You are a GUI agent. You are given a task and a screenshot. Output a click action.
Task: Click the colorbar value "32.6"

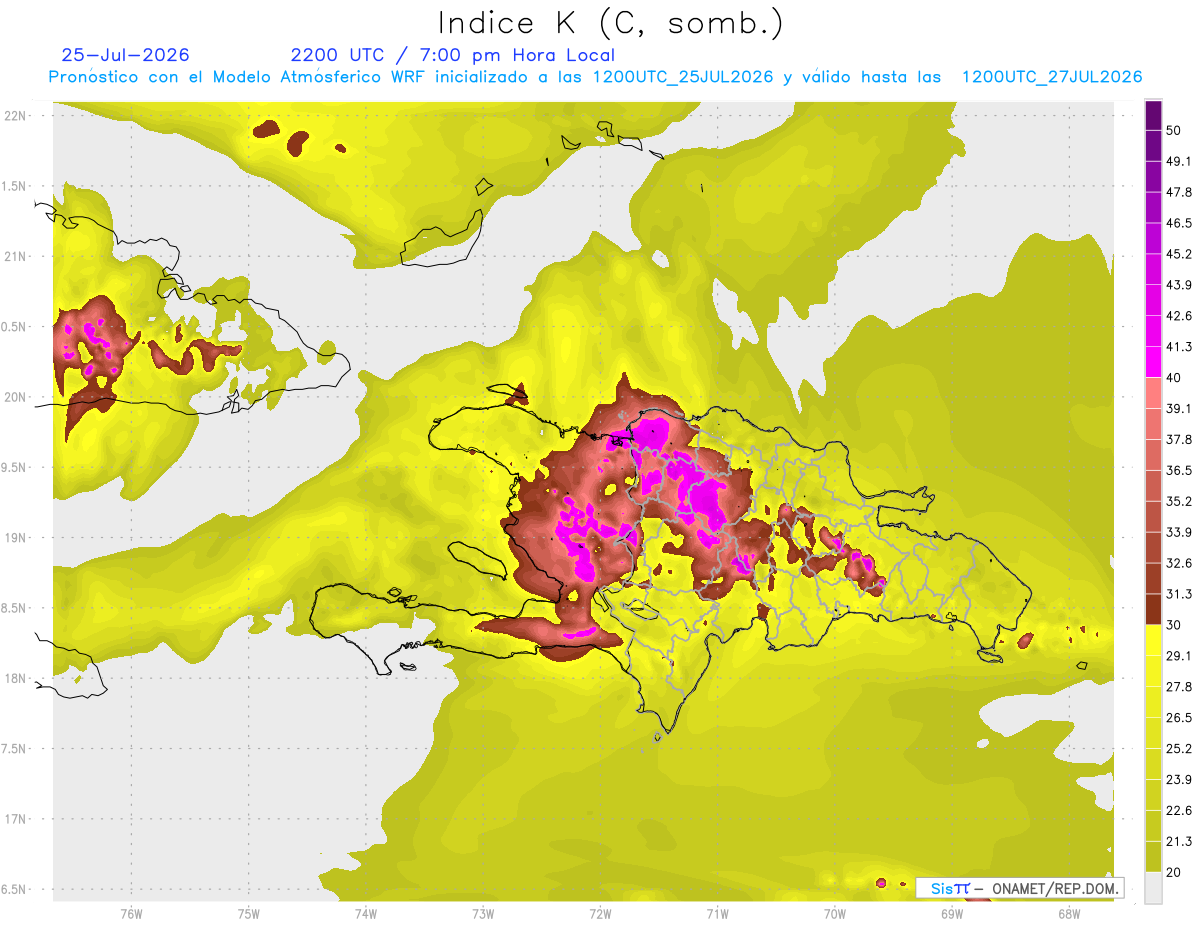point(1178,563)
